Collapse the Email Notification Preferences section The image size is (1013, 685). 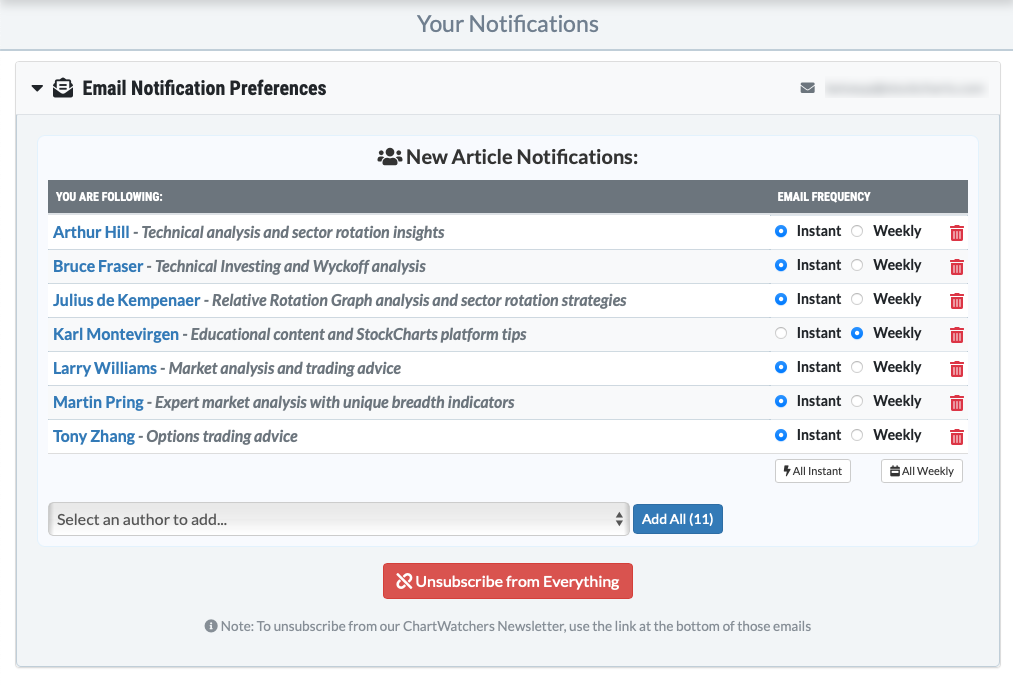[37, 88]
